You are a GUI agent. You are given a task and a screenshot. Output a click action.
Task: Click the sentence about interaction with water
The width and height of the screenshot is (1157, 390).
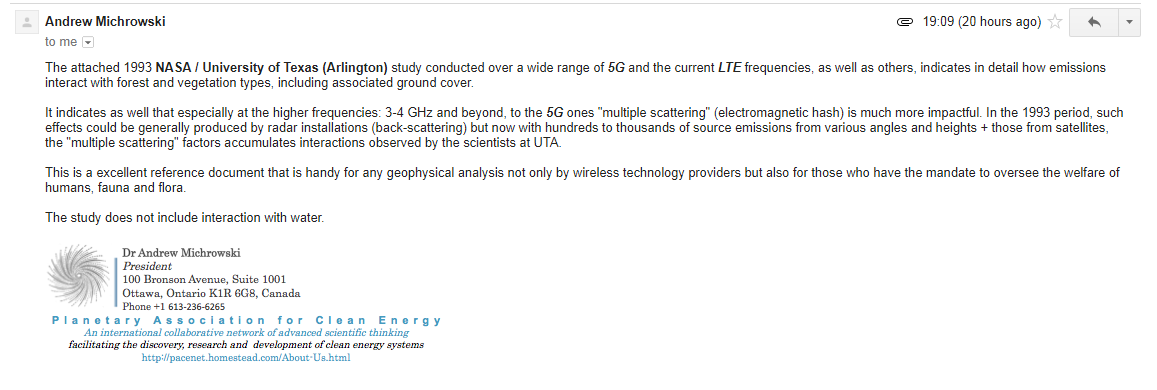(184, 217)
